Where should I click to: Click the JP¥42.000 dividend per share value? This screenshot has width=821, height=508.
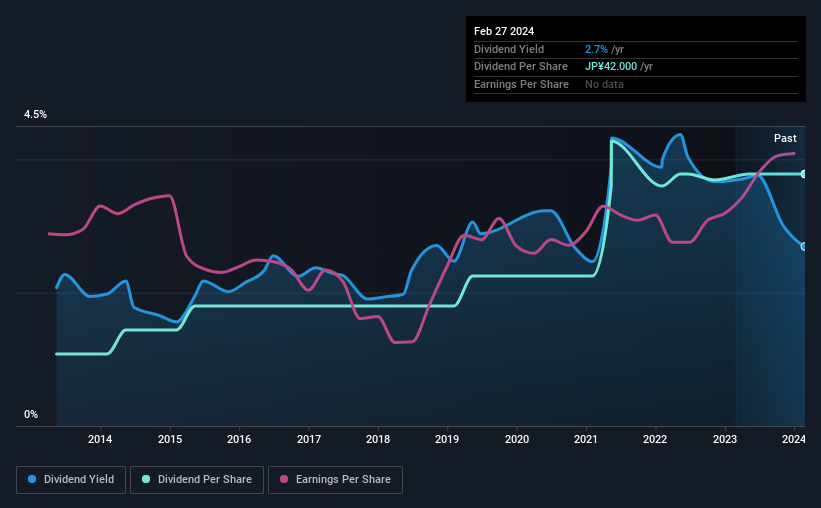[611, 67]
